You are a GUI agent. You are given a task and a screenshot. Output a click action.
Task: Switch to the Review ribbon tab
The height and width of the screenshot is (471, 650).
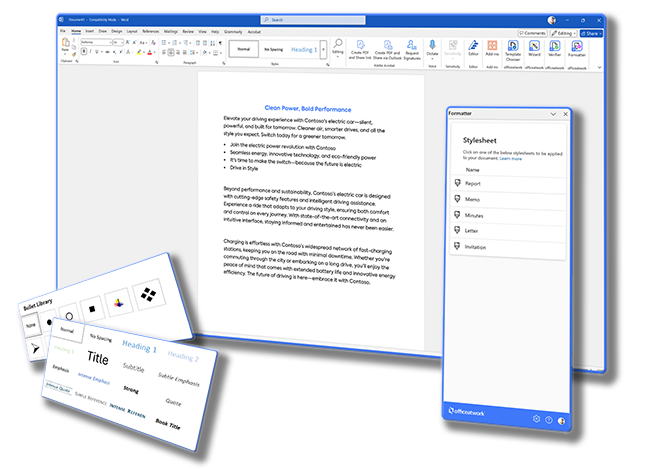coord(188,32)
